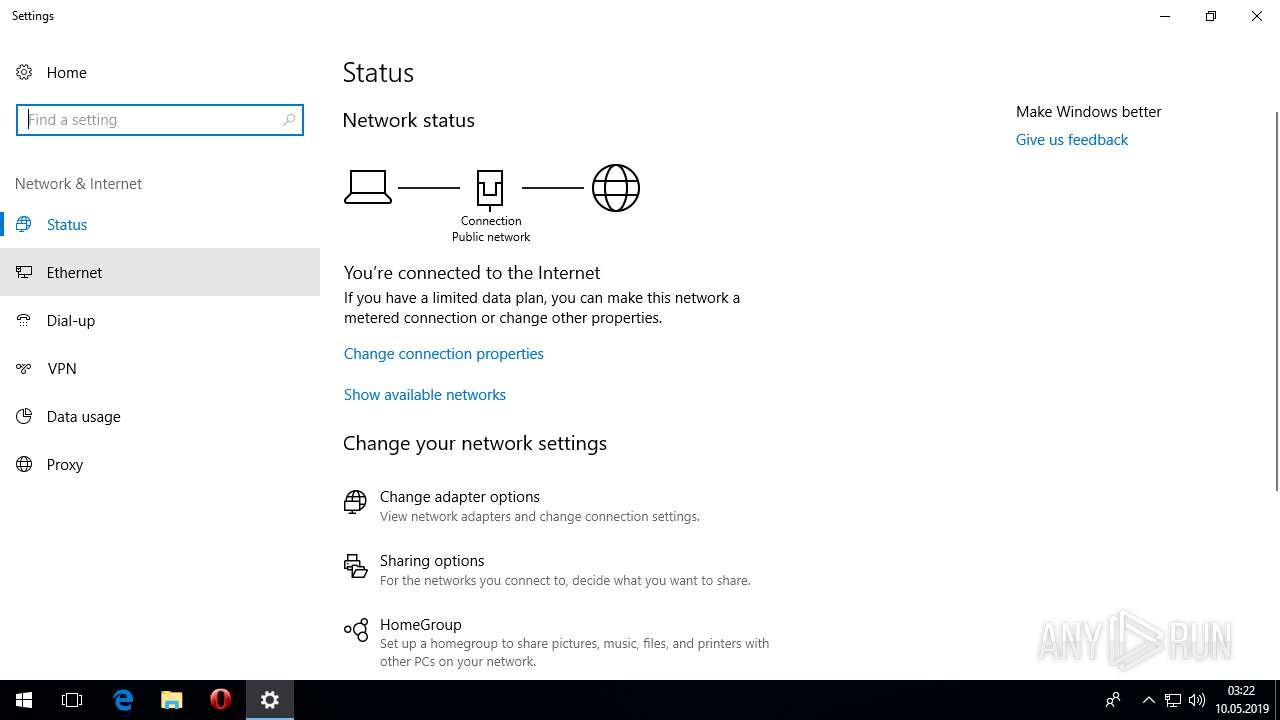Click the Network status heading
The image size is (1280, 720).
tap(408, 120)
